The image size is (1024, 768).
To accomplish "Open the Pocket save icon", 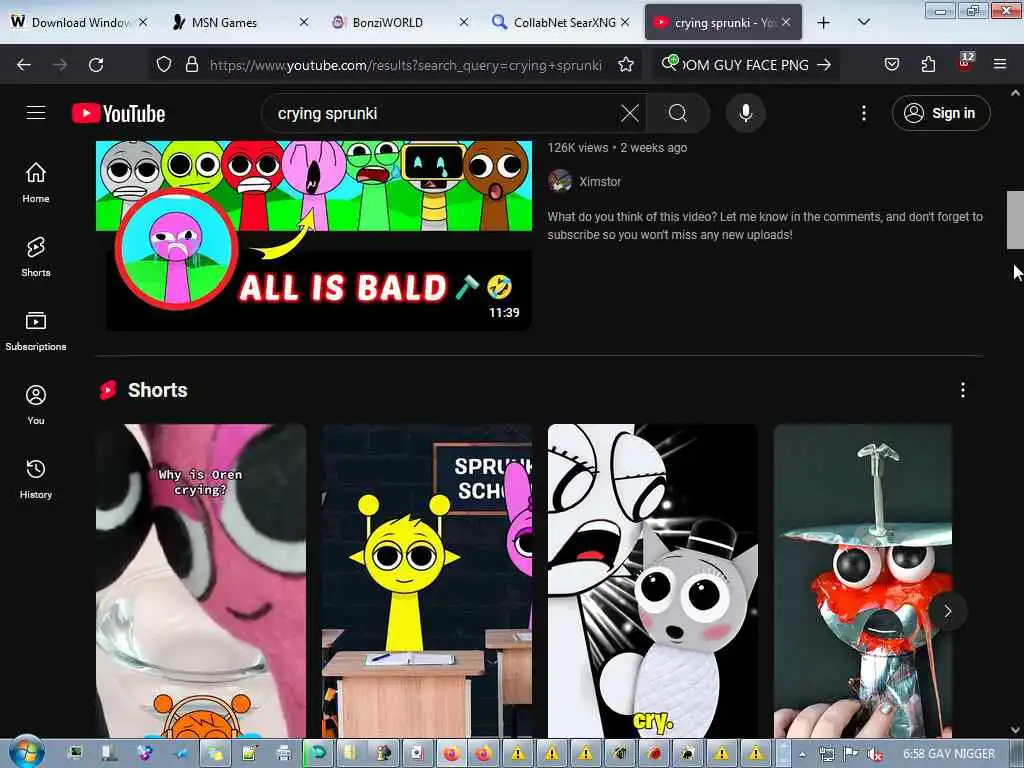I will coord(891,64).
